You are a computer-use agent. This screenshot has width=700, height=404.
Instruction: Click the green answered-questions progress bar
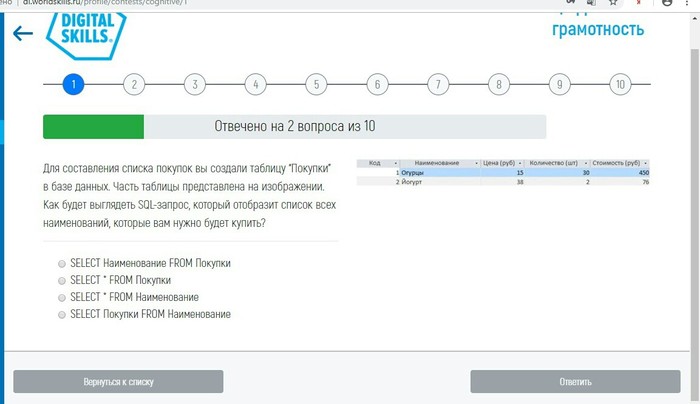pos(93,127)
